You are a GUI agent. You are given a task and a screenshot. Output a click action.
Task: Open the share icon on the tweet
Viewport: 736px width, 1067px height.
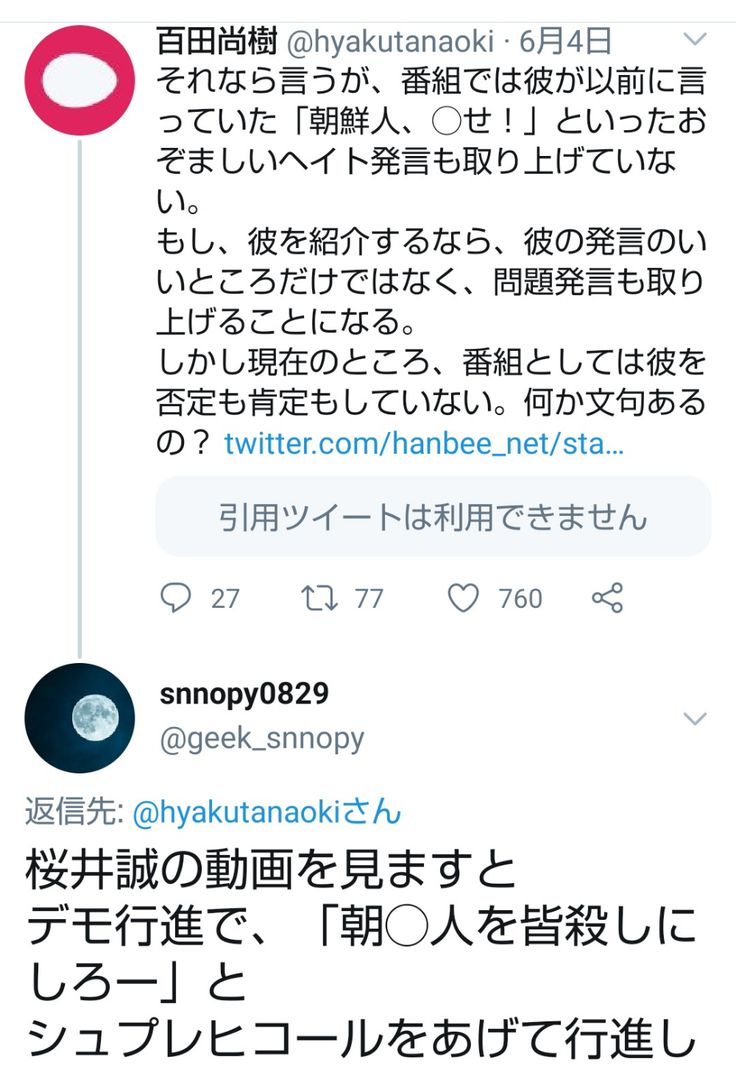[608, 598]
